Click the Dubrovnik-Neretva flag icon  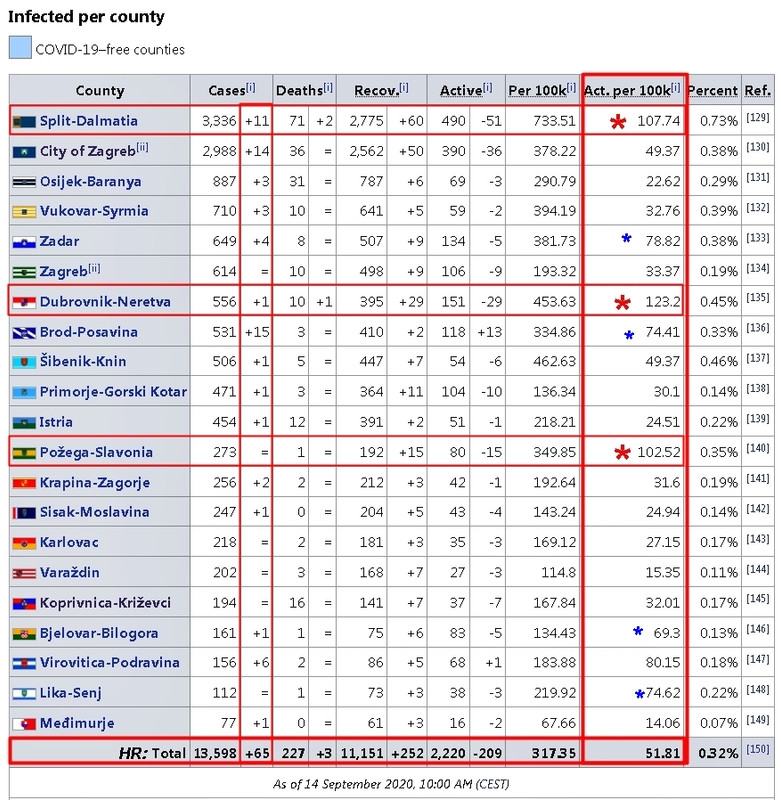[24, 303]
